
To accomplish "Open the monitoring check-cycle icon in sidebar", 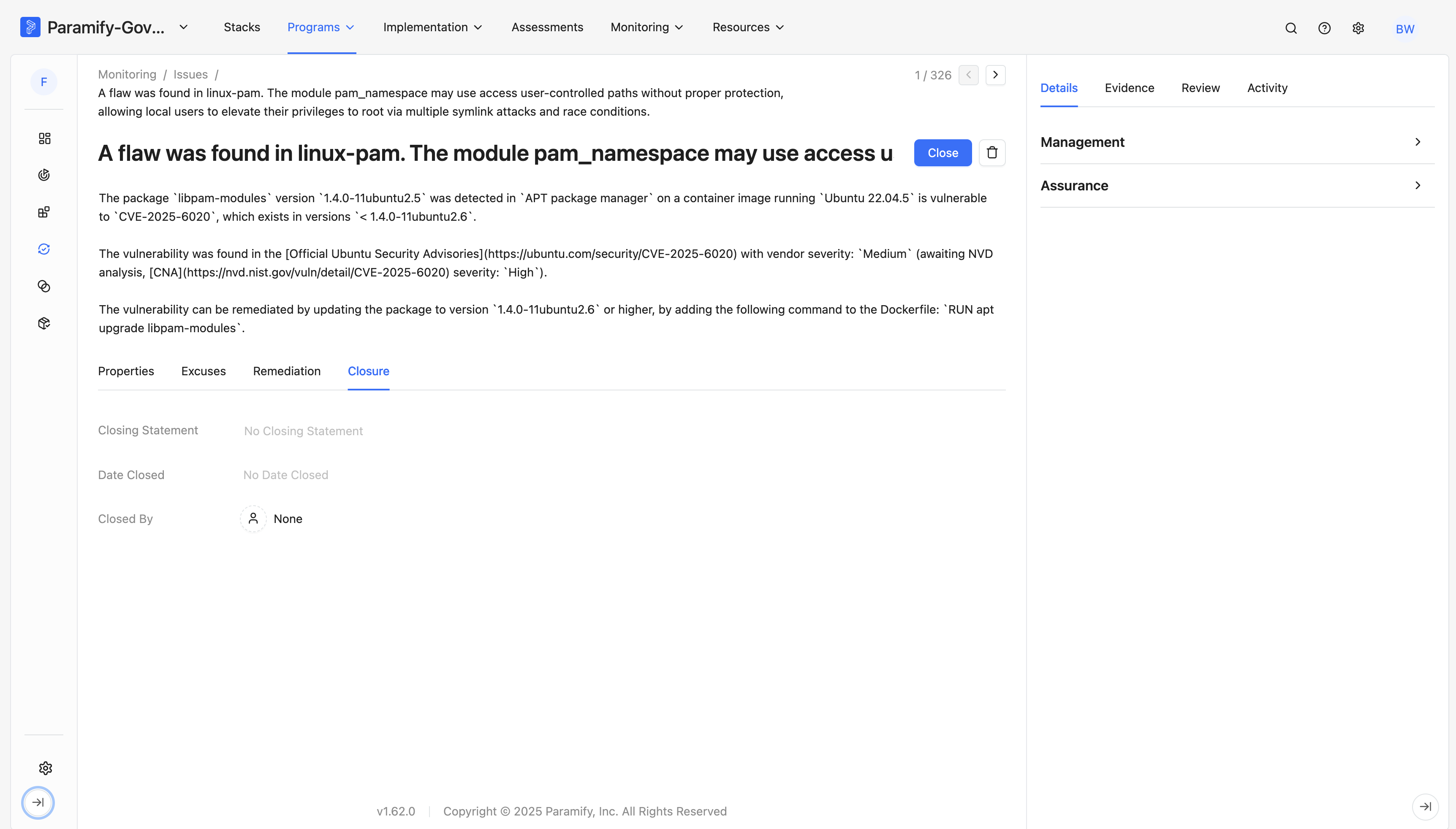I will [44, 249].
